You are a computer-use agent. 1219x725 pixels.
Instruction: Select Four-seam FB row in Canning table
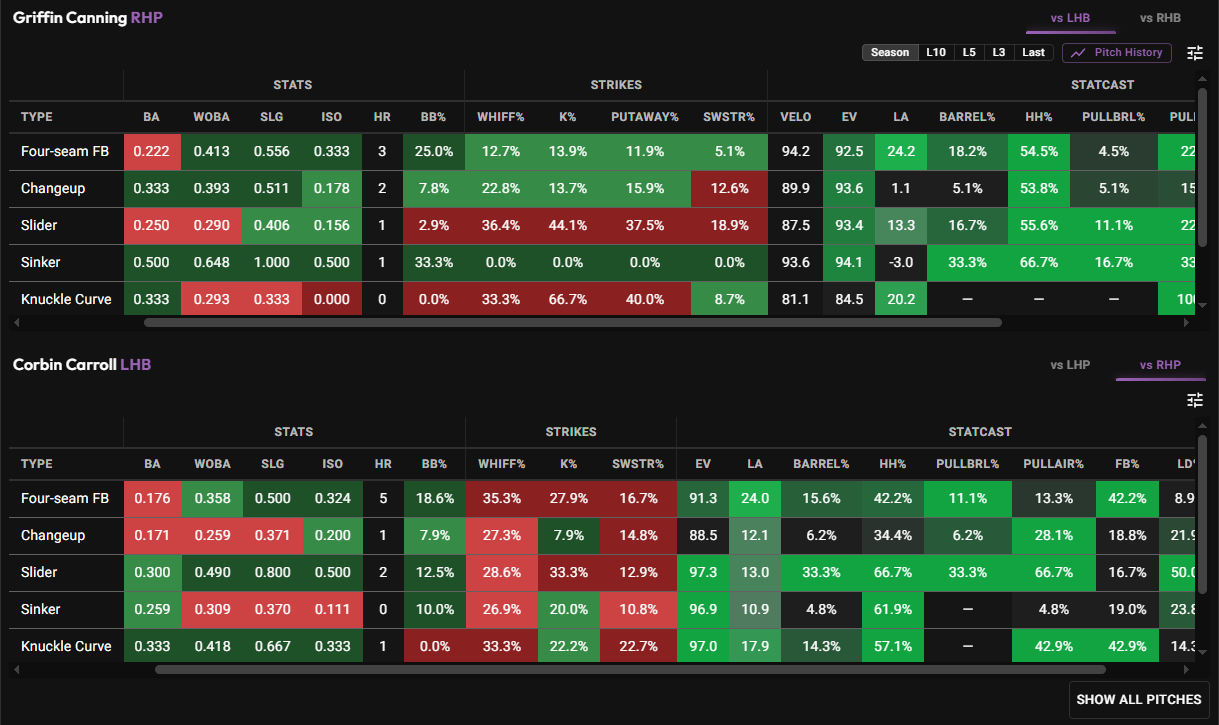pos(602,152)
